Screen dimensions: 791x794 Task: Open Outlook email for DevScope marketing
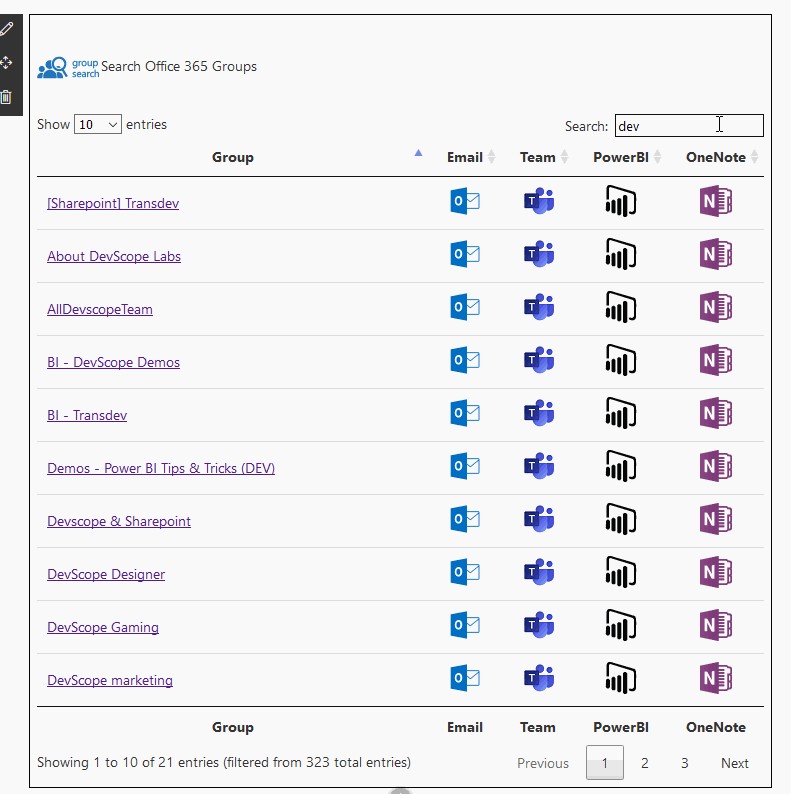465,678
